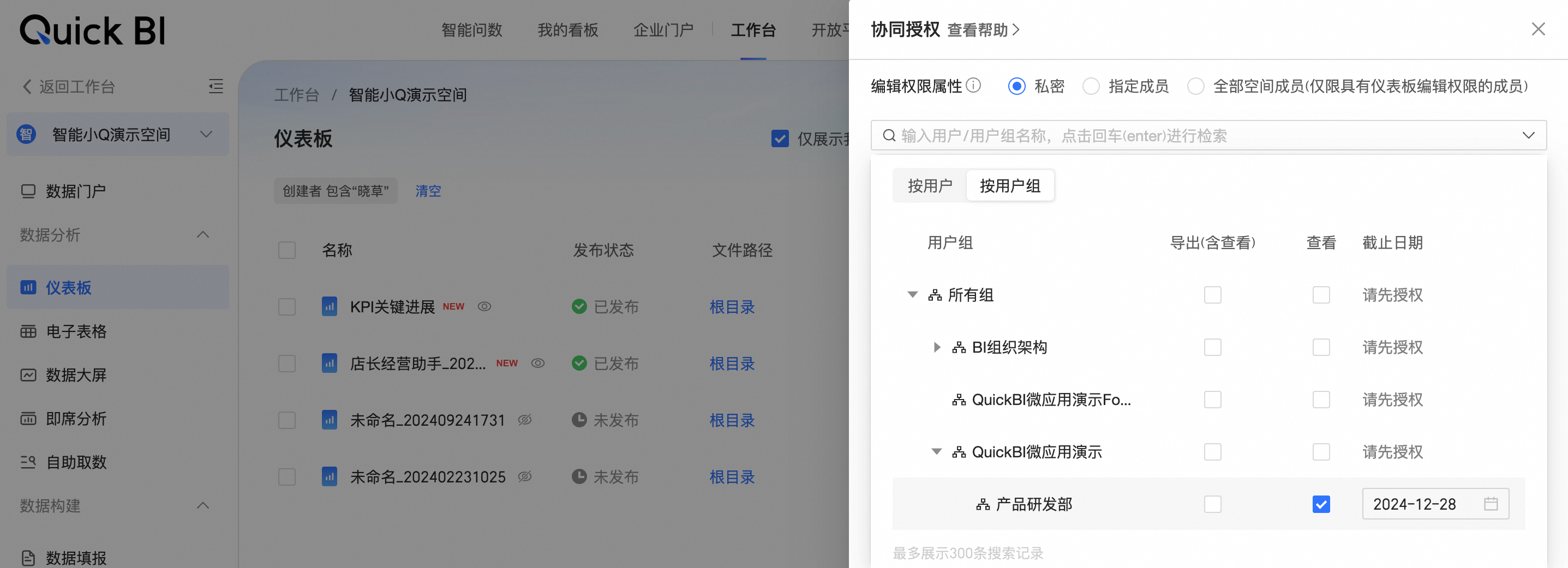Check 导出 checkbox for 所有组
This screenshot has width=1568, height=568.
coord(1212,295)
